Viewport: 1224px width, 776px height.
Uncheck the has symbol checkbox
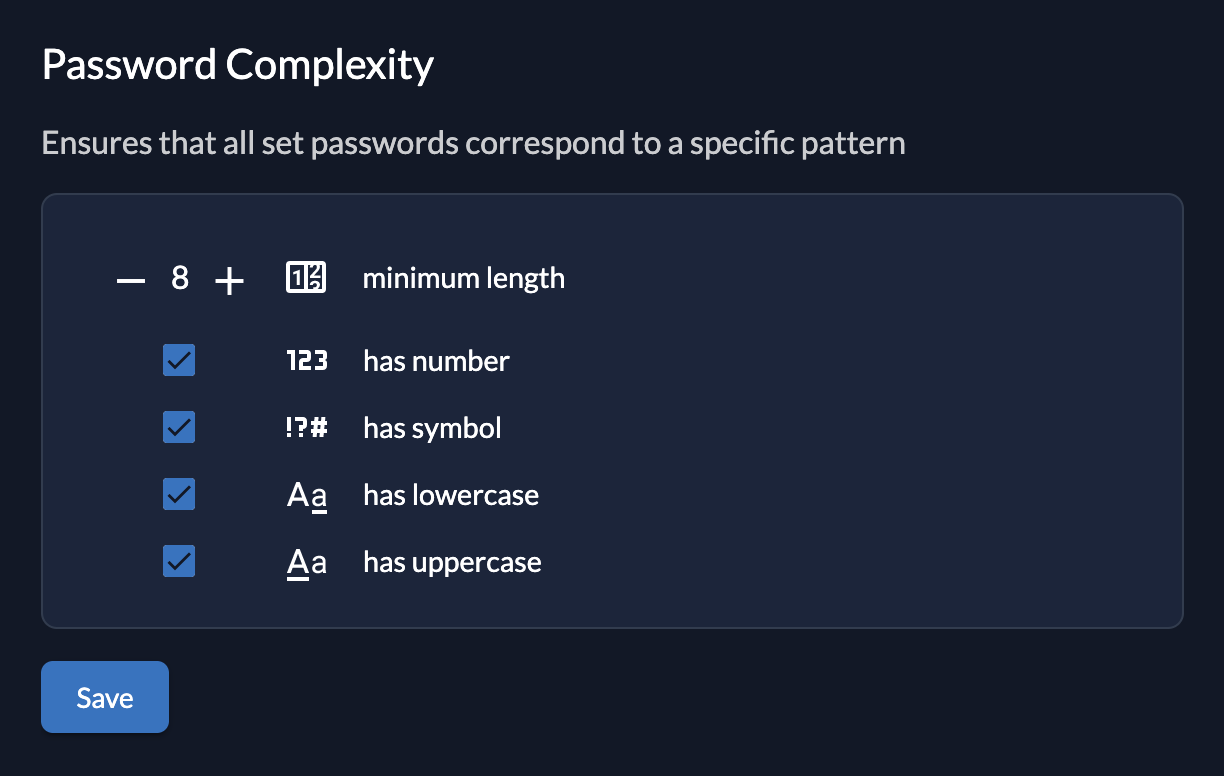[x=178, y=427]
